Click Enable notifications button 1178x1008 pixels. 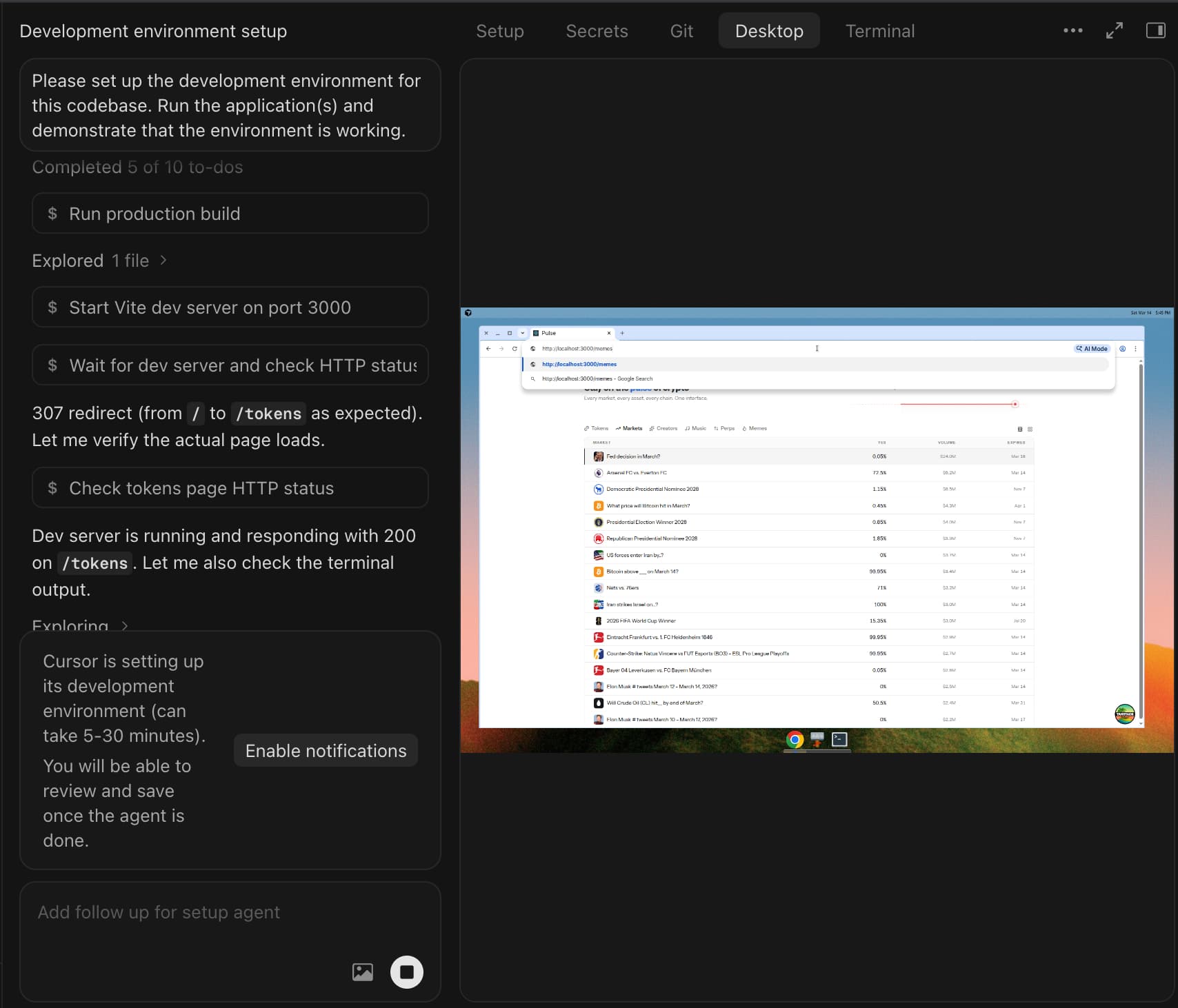(x=326, y=751)
